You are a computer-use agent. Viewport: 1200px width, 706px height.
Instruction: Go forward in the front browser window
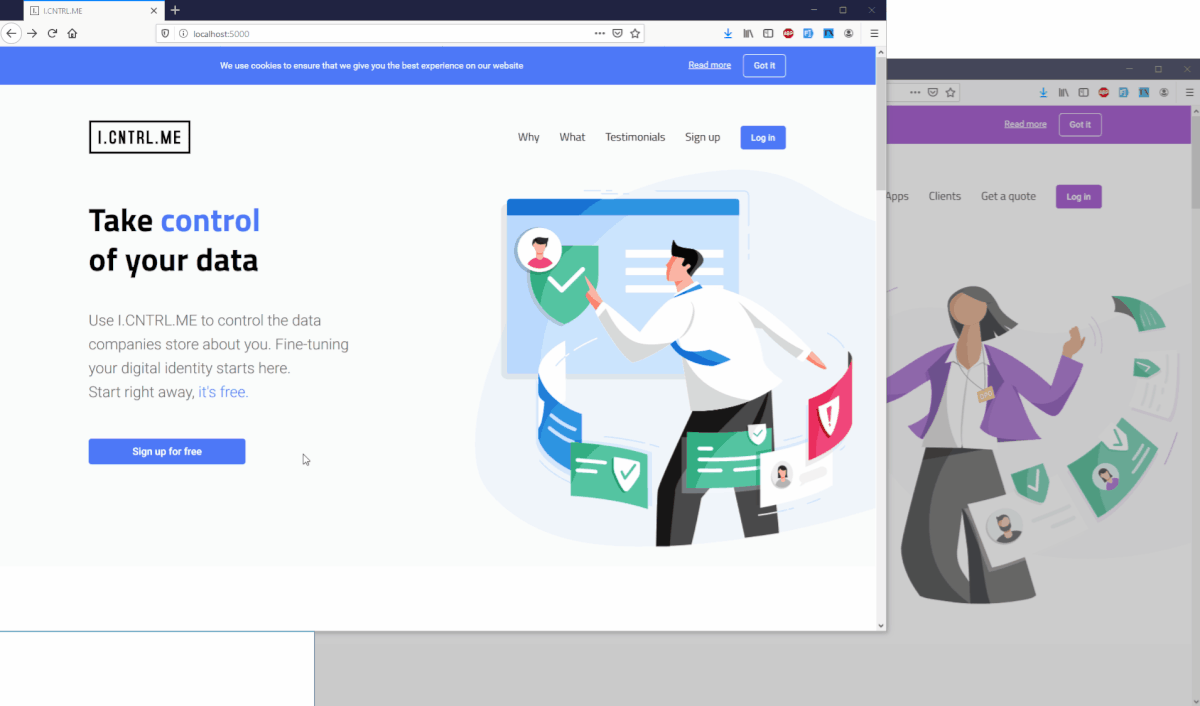click(32, 33)
